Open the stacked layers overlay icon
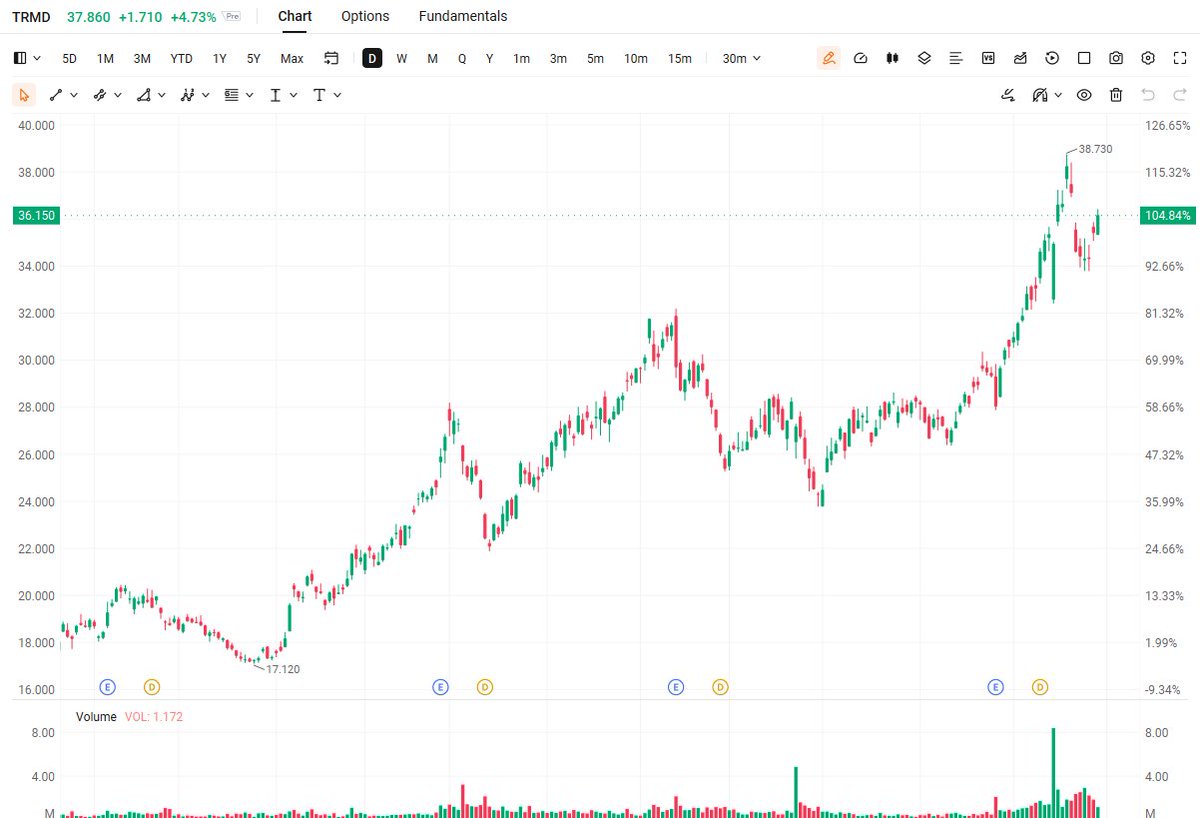The image size is (1200, 818). (x=924, y=58)
